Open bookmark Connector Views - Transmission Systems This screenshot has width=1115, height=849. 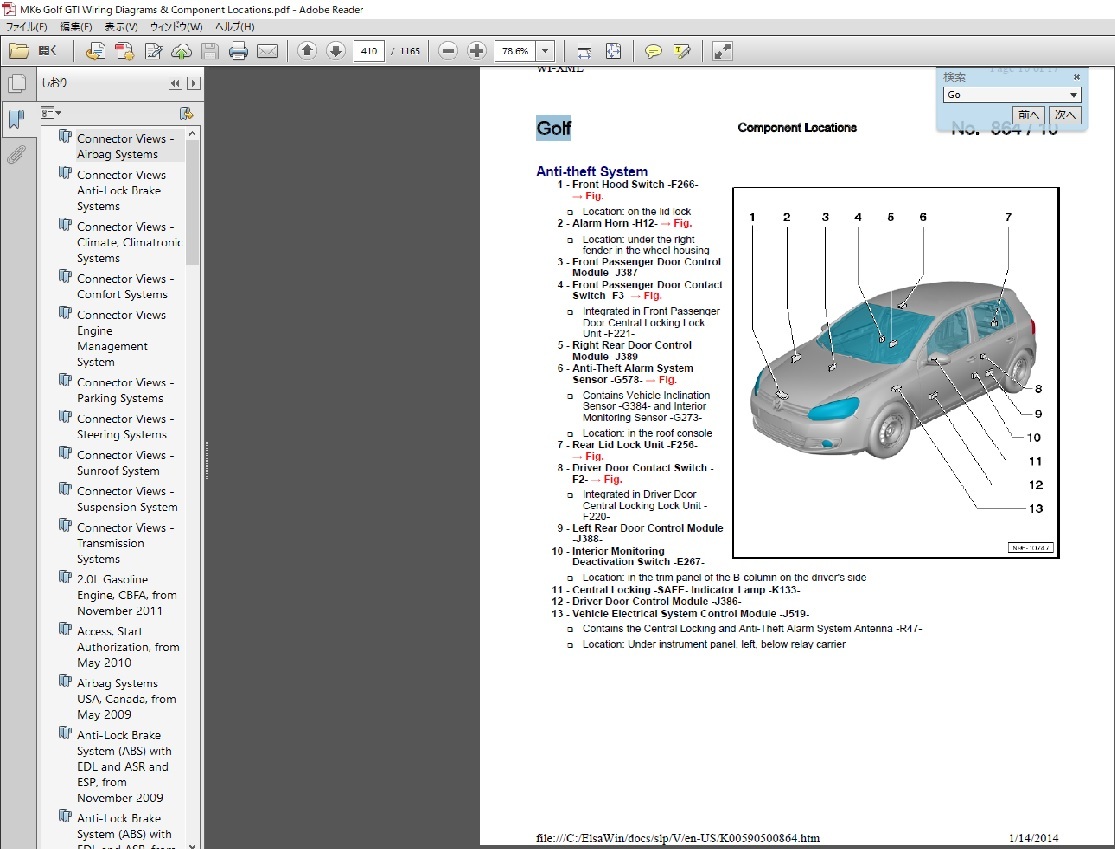126,543
